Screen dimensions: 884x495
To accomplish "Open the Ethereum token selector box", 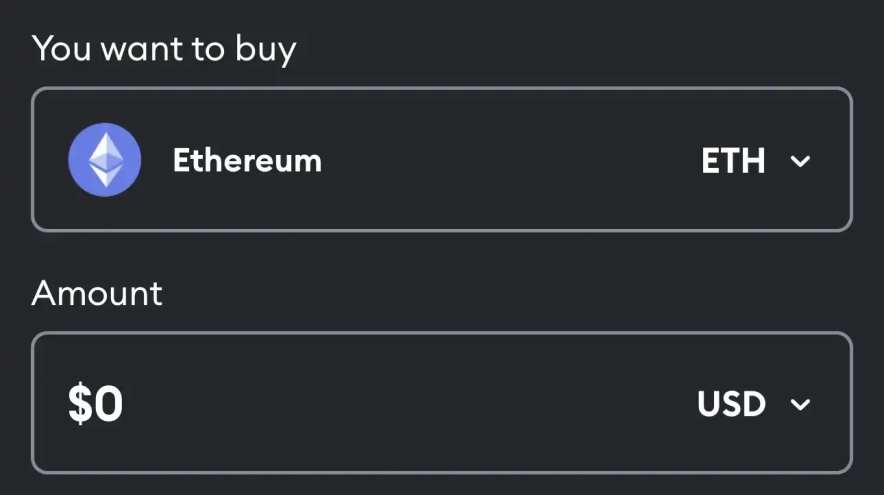I will tap(442, 160).
